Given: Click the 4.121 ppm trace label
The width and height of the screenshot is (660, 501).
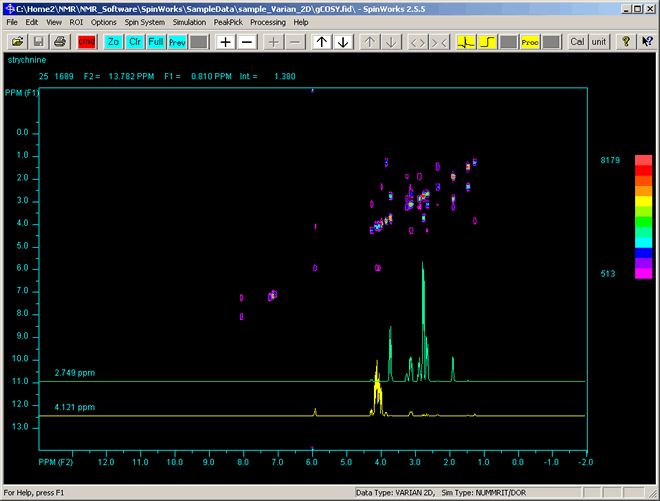Looking at the screenshot, I should [x=75, y=408].
